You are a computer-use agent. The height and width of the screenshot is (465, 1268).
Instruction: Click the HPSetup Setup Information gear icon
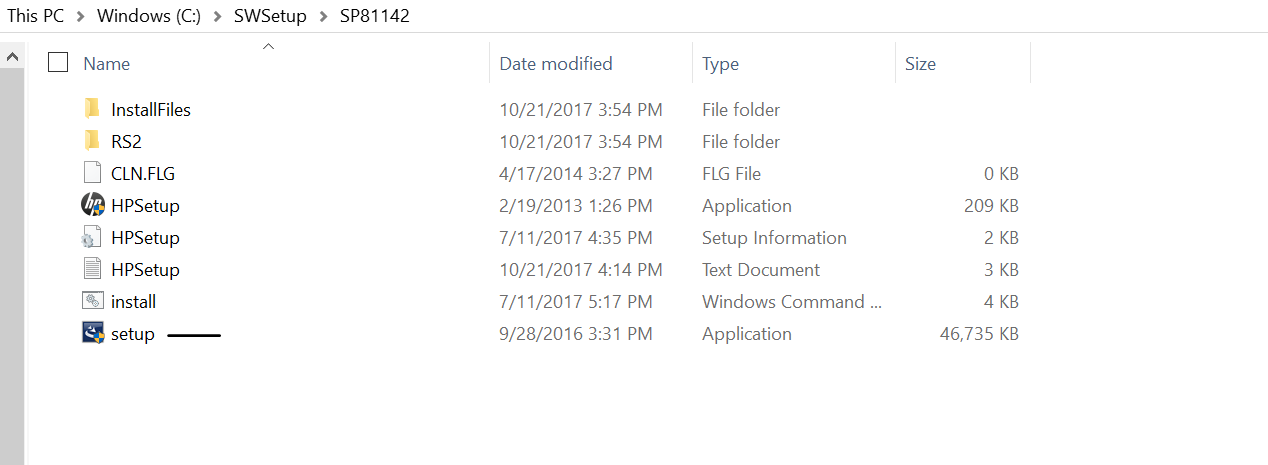click(x=92, y=237)
